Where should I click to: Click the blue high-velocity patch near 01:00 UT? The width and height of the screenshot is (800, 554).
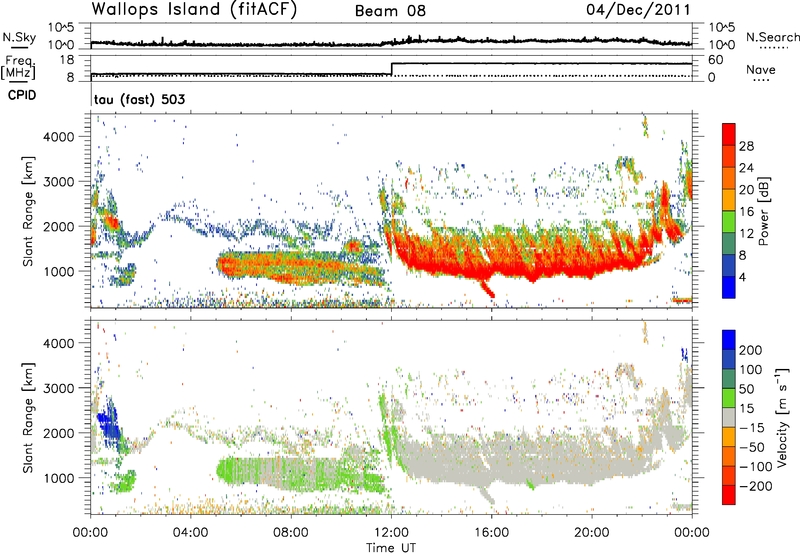tap(109, 423)
